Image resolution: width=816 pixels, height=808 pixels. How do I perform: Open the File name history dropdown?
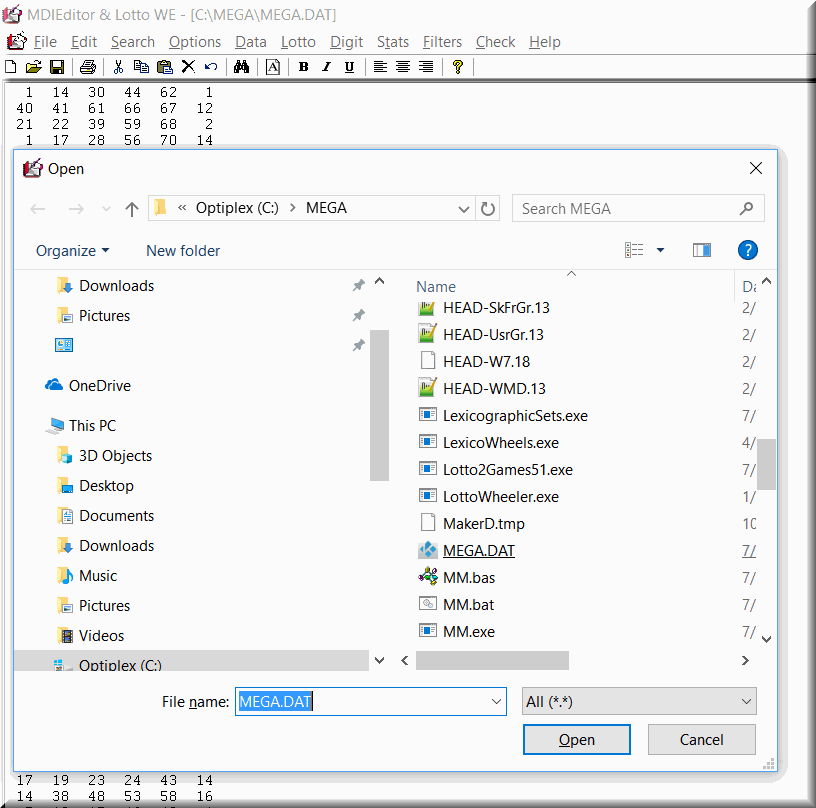click(496, 701)
